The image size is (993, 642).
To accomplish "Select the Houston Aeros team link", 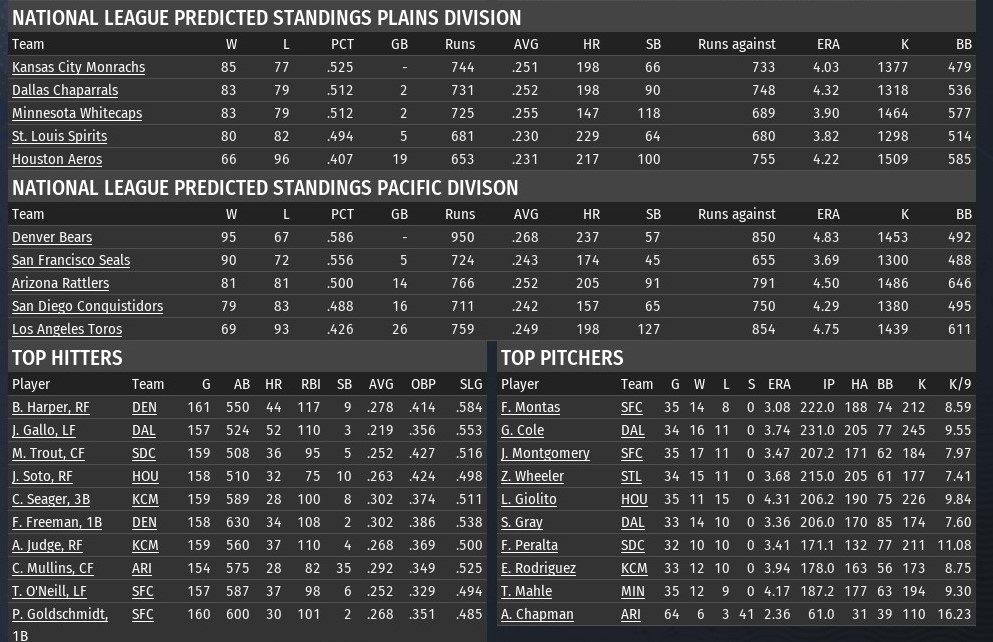I will point(57,159).
